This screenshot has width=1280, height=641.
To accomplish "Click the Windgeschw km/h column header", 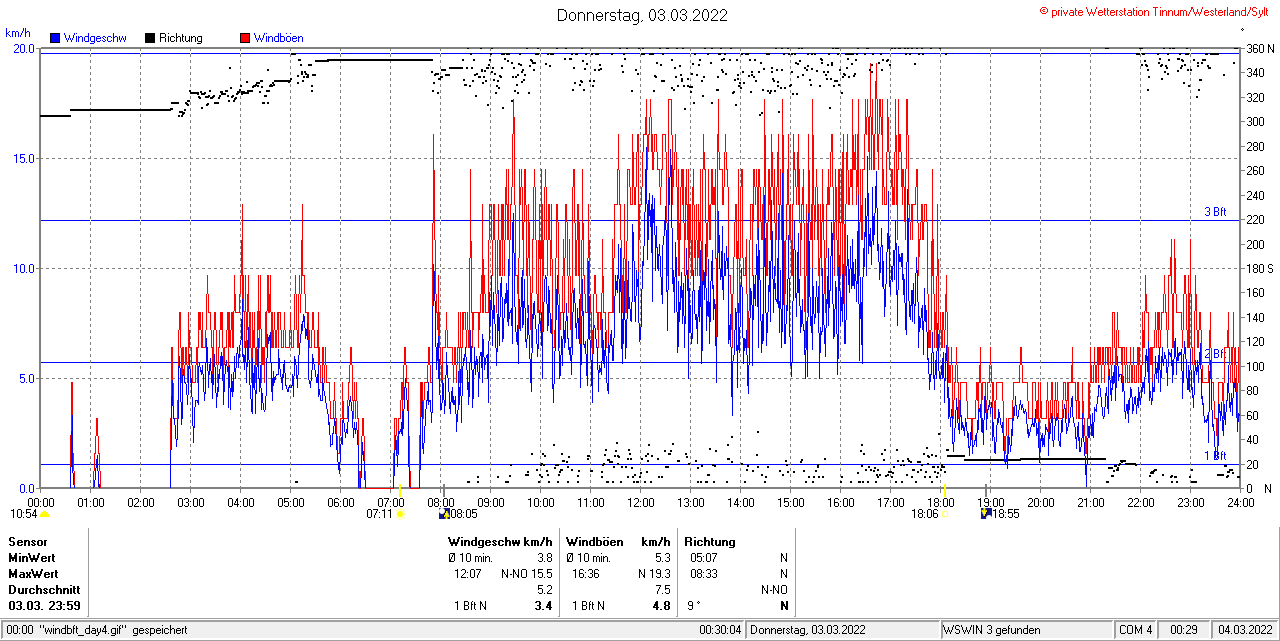I will click(500, 542).
